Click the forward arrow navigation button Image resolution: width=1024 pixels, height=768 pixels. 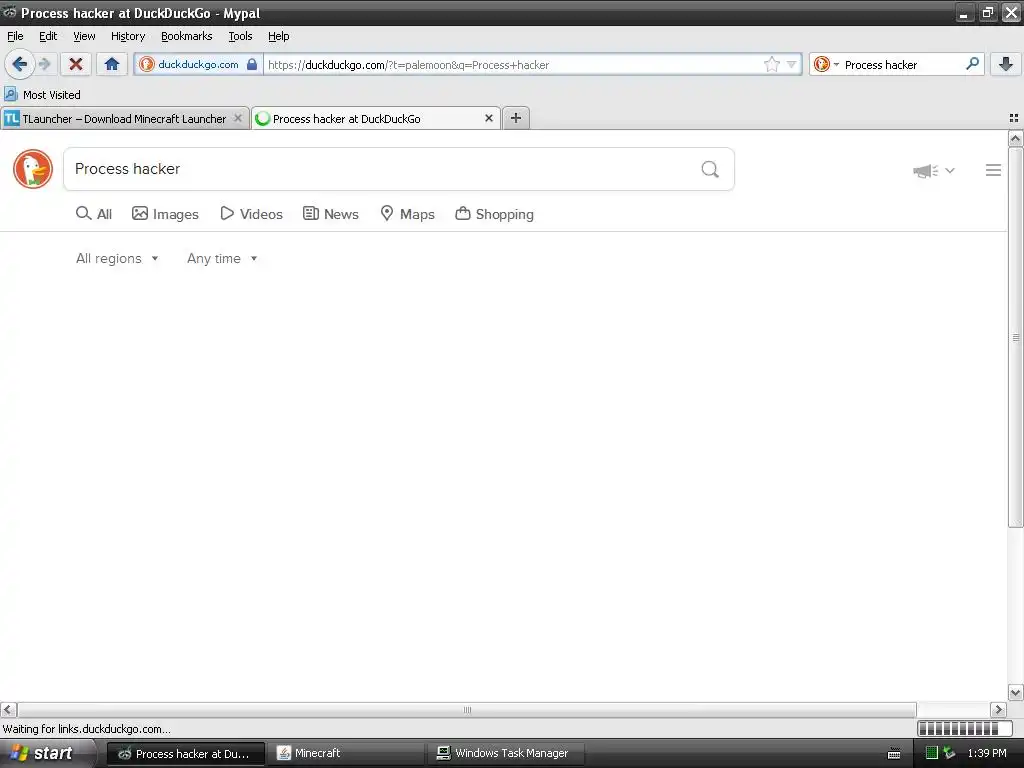[x=44, y=64]
